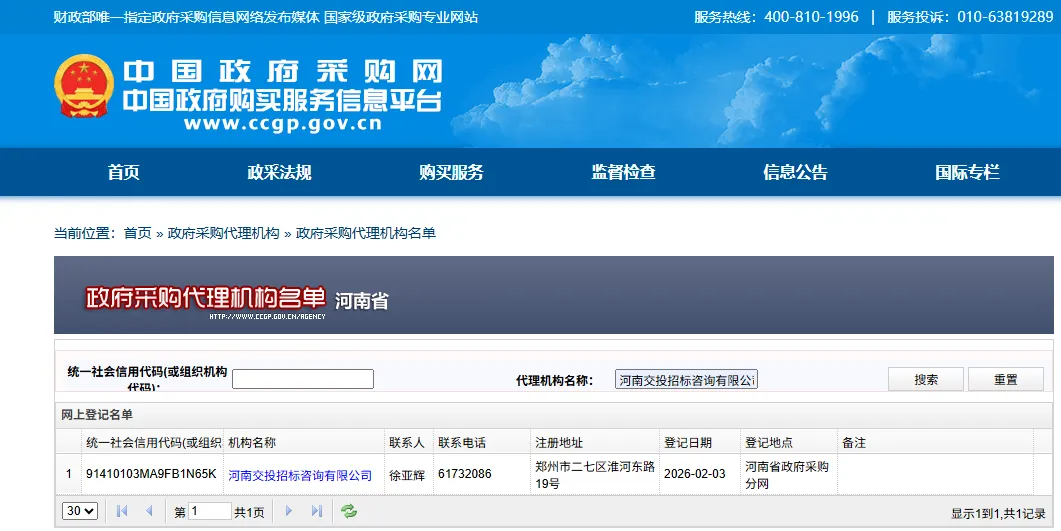
Task: Select address 郑州市二七区淮河东路19号
Action: pos(595,475)
